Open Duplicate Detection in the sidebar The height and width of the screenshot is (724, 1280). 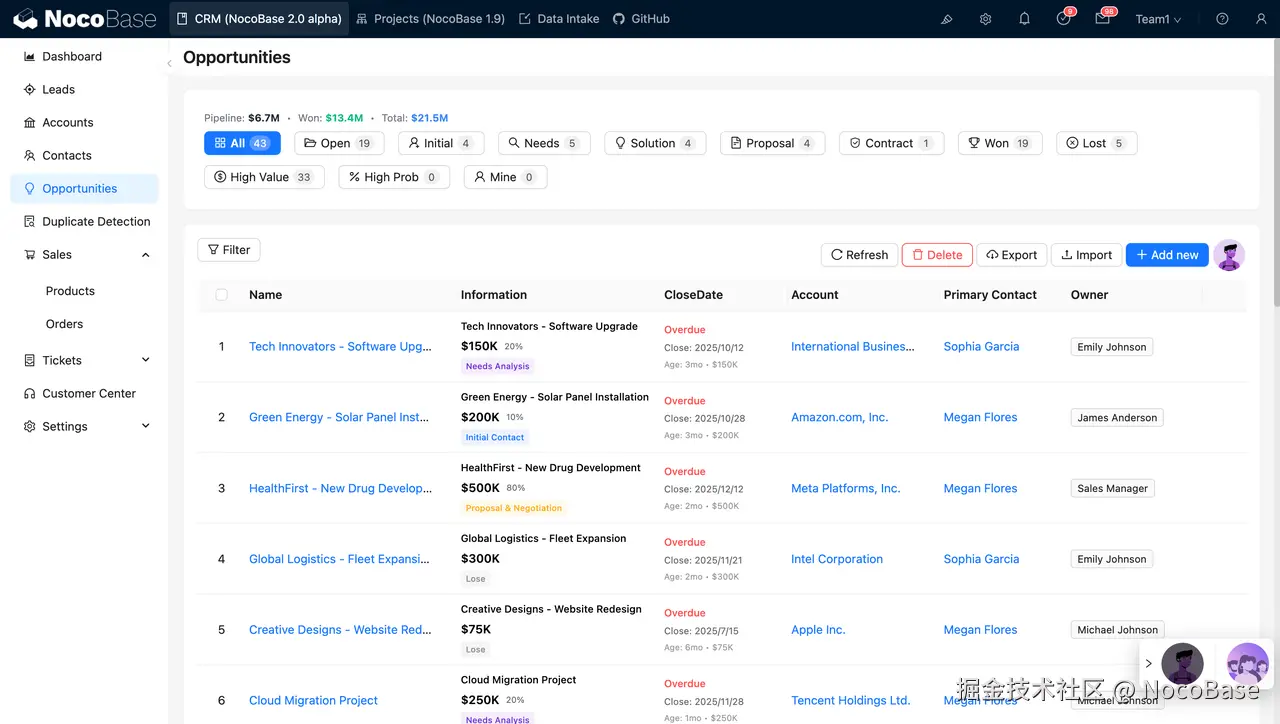84,222
